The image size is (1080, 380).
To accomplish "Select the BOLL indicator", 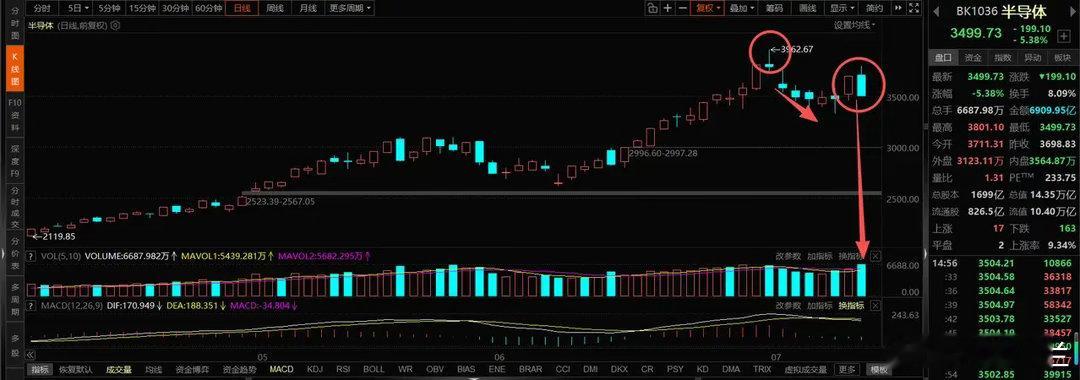I will 374,370.
